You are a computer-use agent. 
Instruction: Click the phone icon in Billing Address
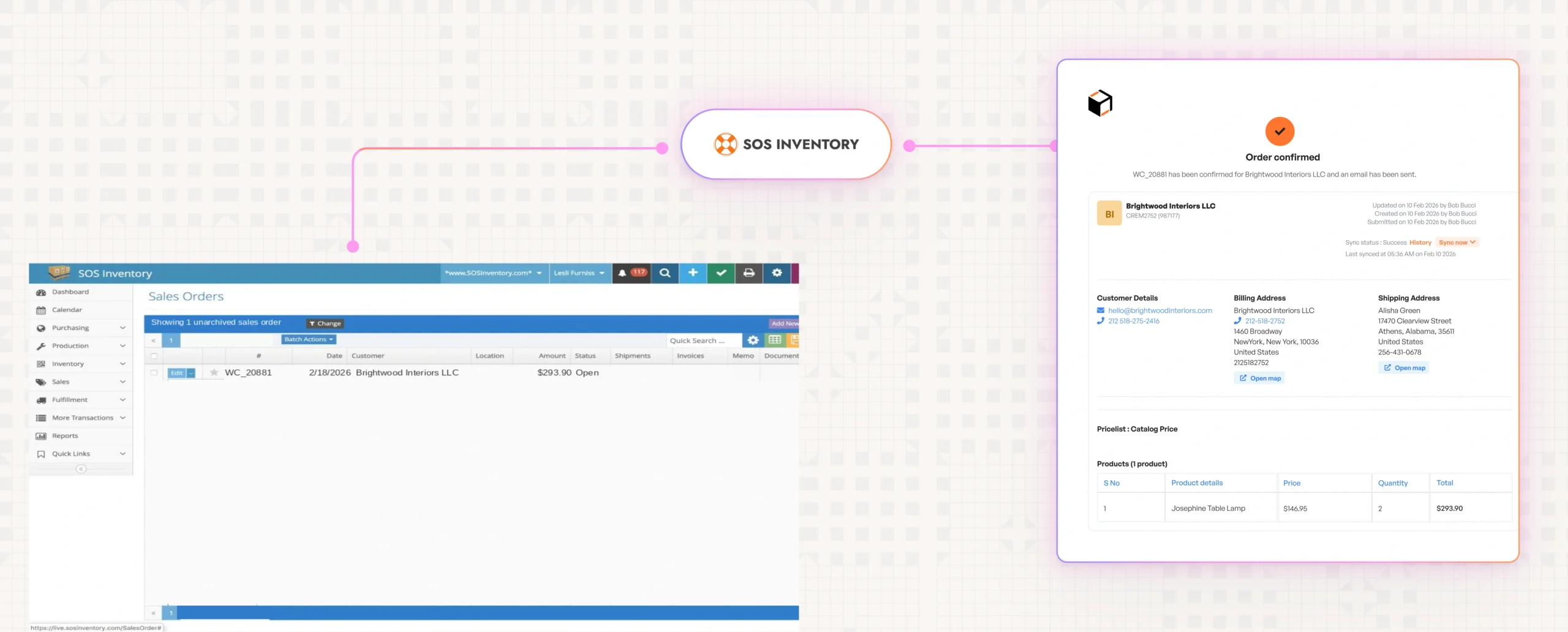[1237, 321]
